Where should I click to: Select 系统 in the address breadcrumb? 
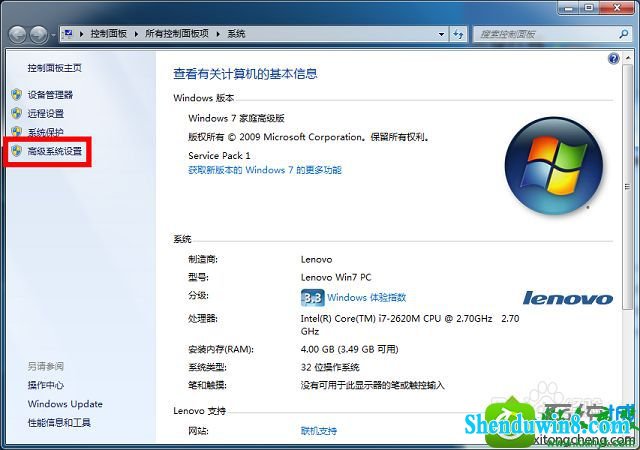coord(236,34)
